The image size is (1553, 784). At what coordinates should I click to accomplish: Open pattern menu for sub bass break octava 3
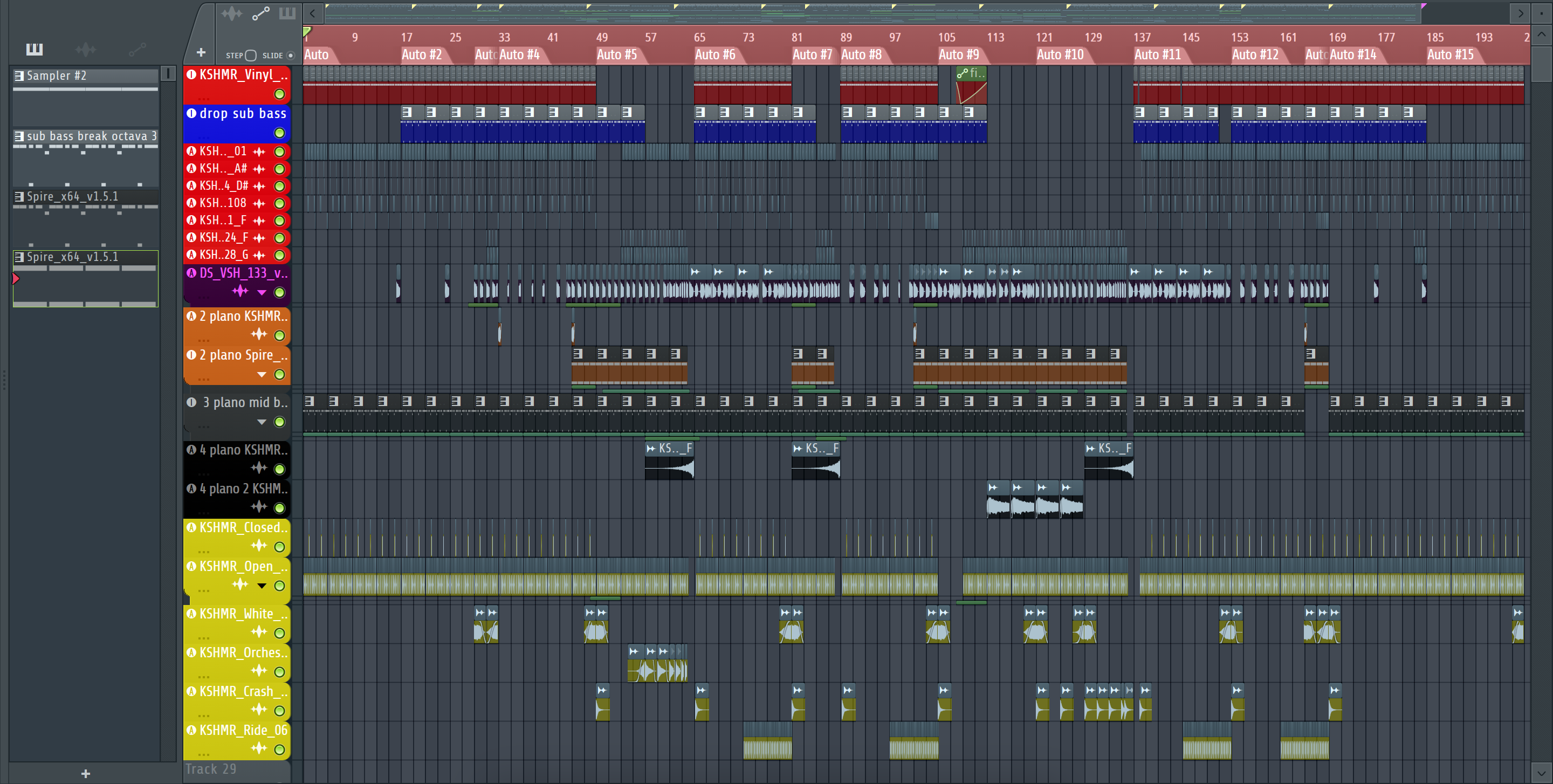tap(19, 136)
